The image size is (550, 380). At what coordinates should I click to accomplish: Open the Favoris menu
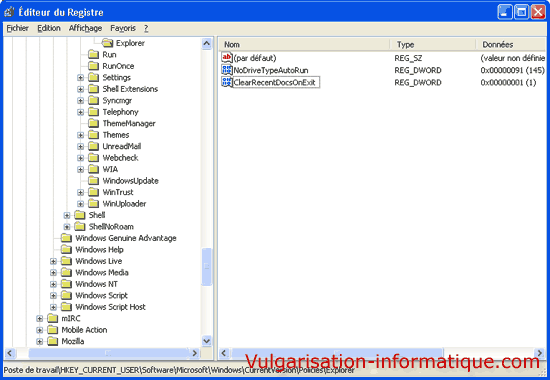(x=123, y=28)
